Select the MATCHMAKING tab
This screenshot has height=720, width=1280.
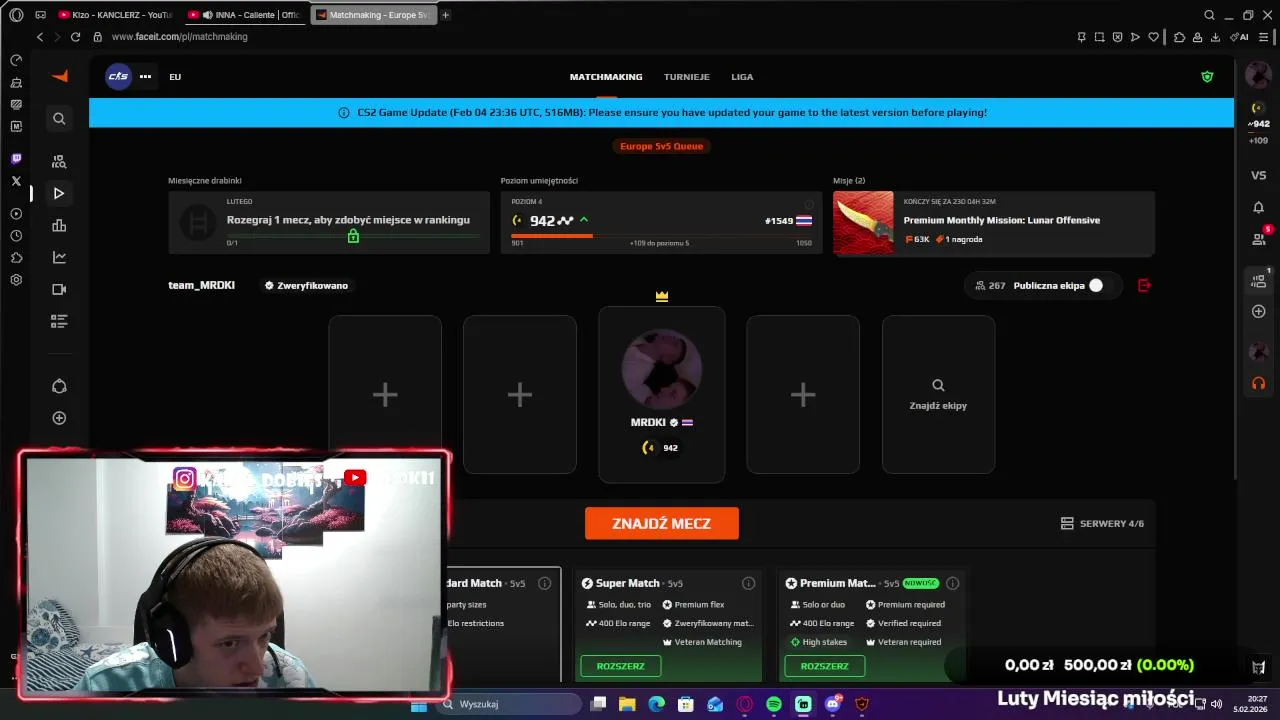[x=606, y=76]
